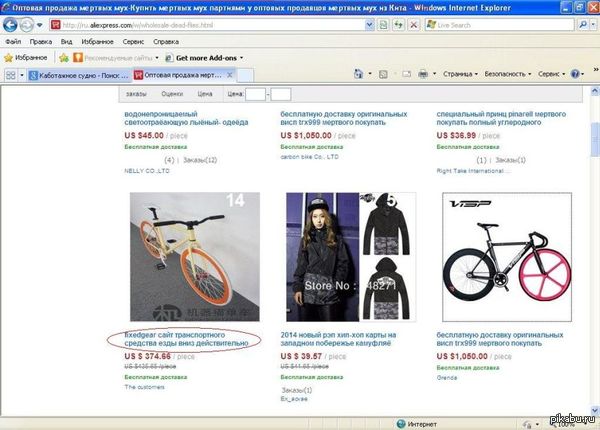
Task: Open the Get more Add-ons link
Action: [x=209, y=58]
